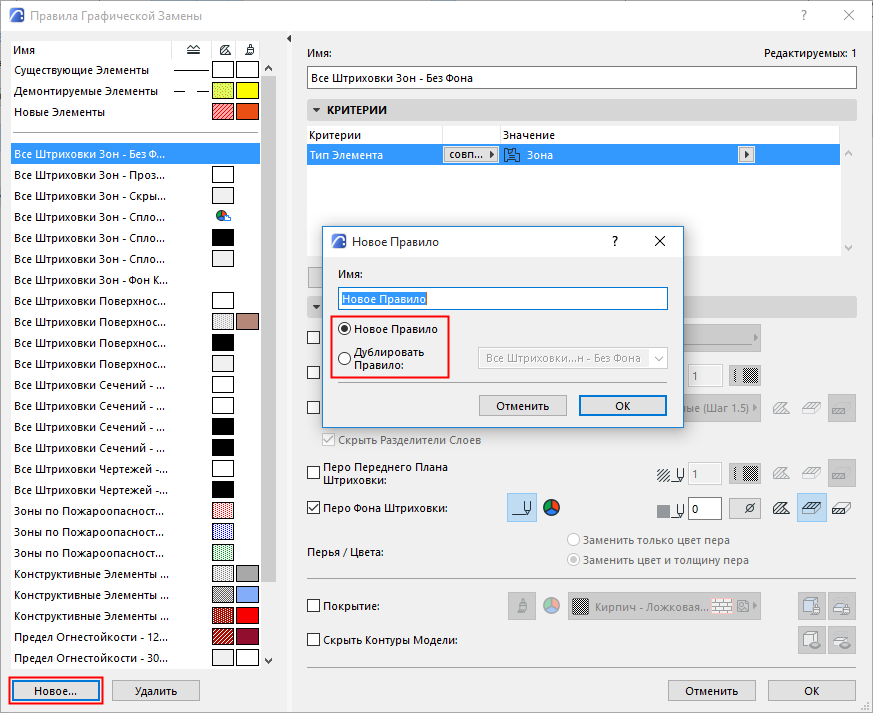Click color wheel icon in rule list row

pos(223,216)
